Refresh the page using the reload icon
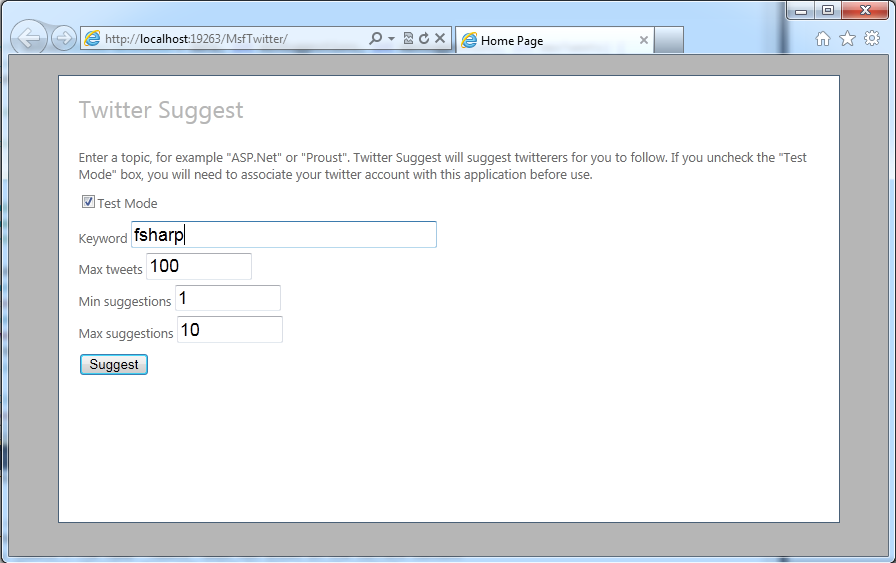The width and height of the screenshot is (896, 563). [423, 39]
